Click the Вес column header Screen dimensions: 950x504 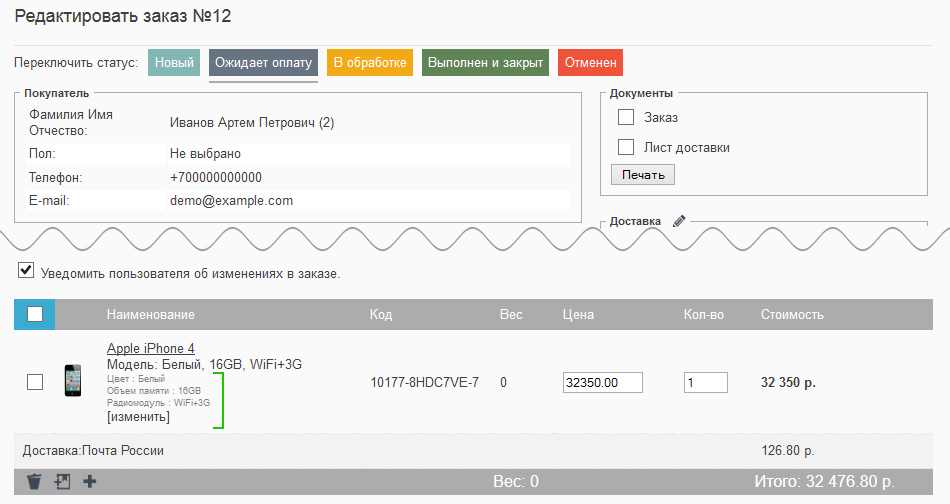pyautogui.click(x=511, y=314)
